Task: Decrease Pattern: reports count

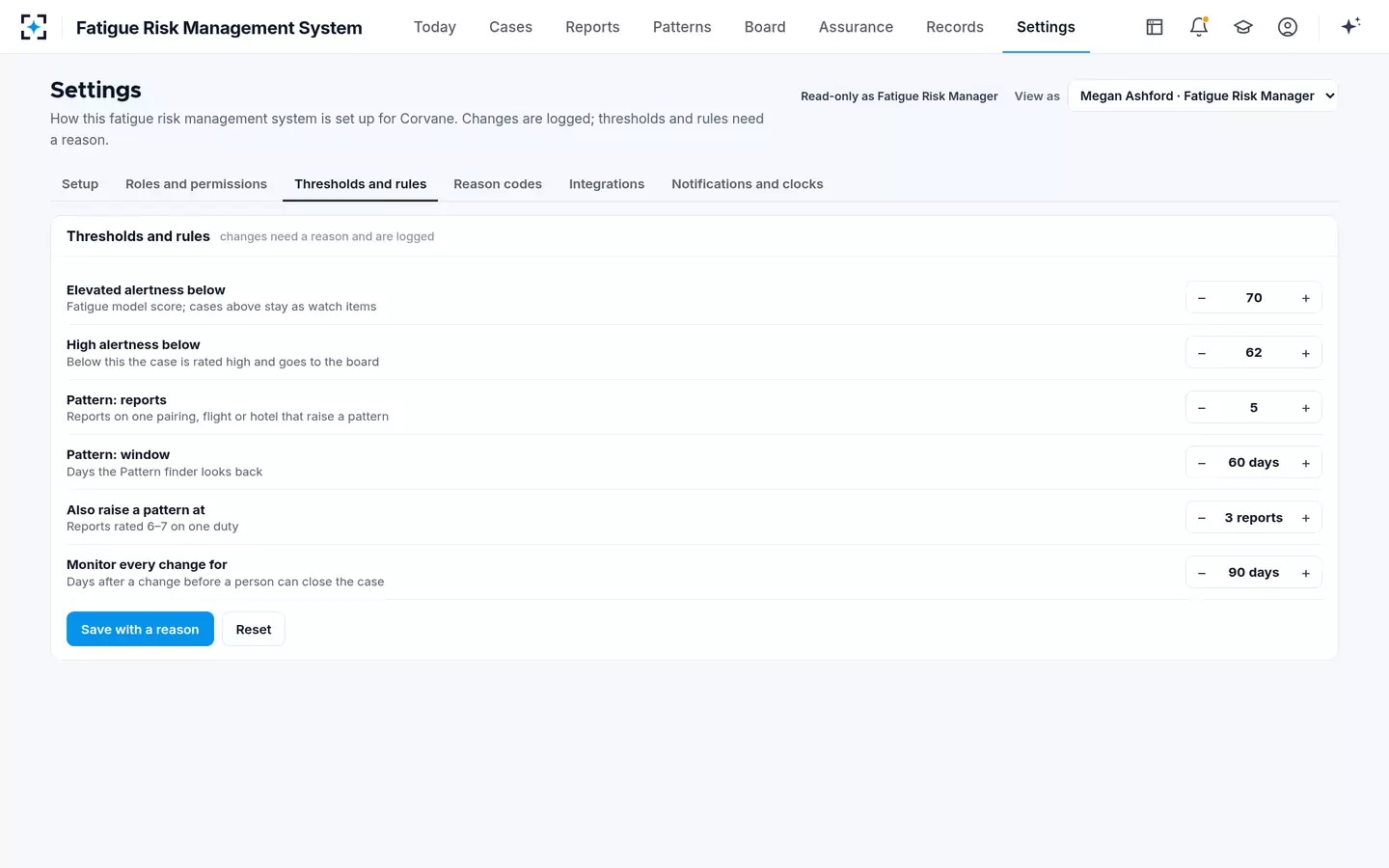Action: (1202, 408)
